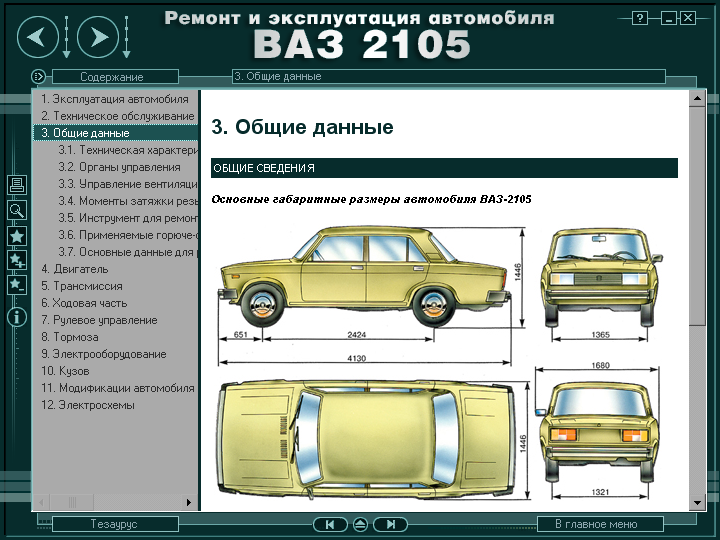The height and width of the screenshot is (540, 720).
Task: Click the print icon in left sidebar
Action: click(x=17, y=185)
